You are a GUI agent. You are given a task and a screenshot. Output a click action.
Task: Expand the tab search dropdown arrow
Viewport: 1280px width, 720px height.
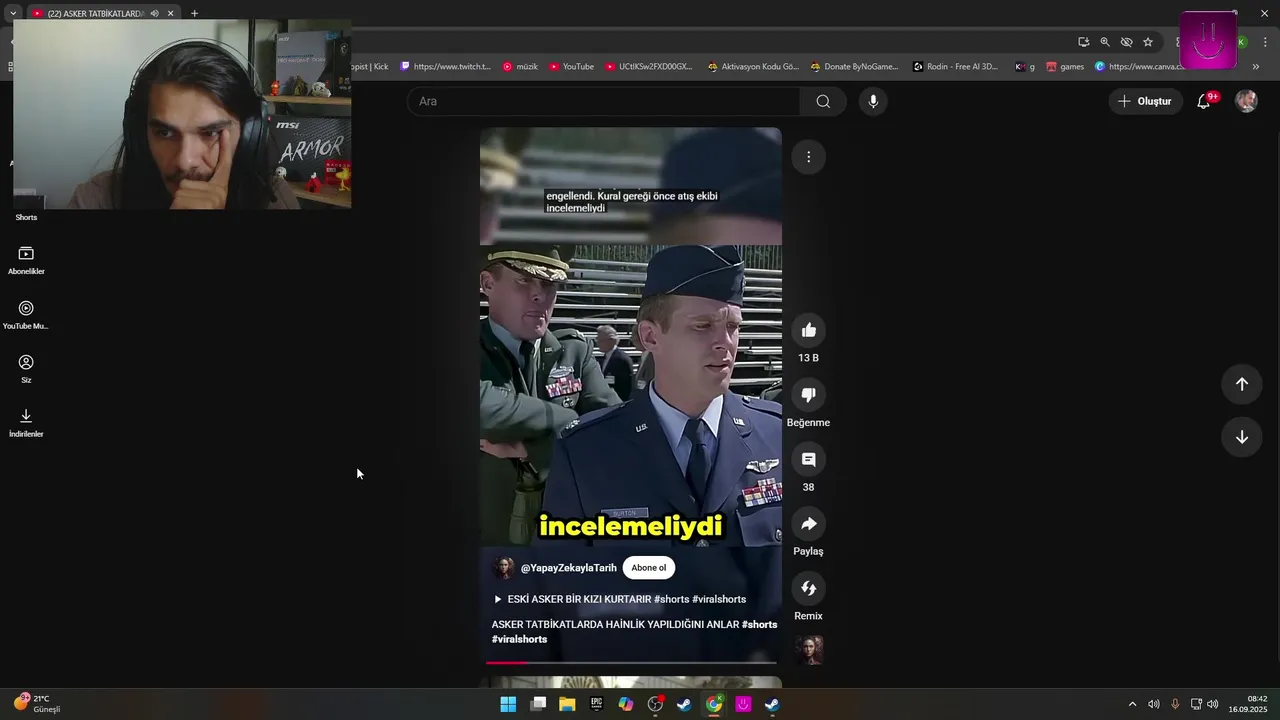pos(13,13)
